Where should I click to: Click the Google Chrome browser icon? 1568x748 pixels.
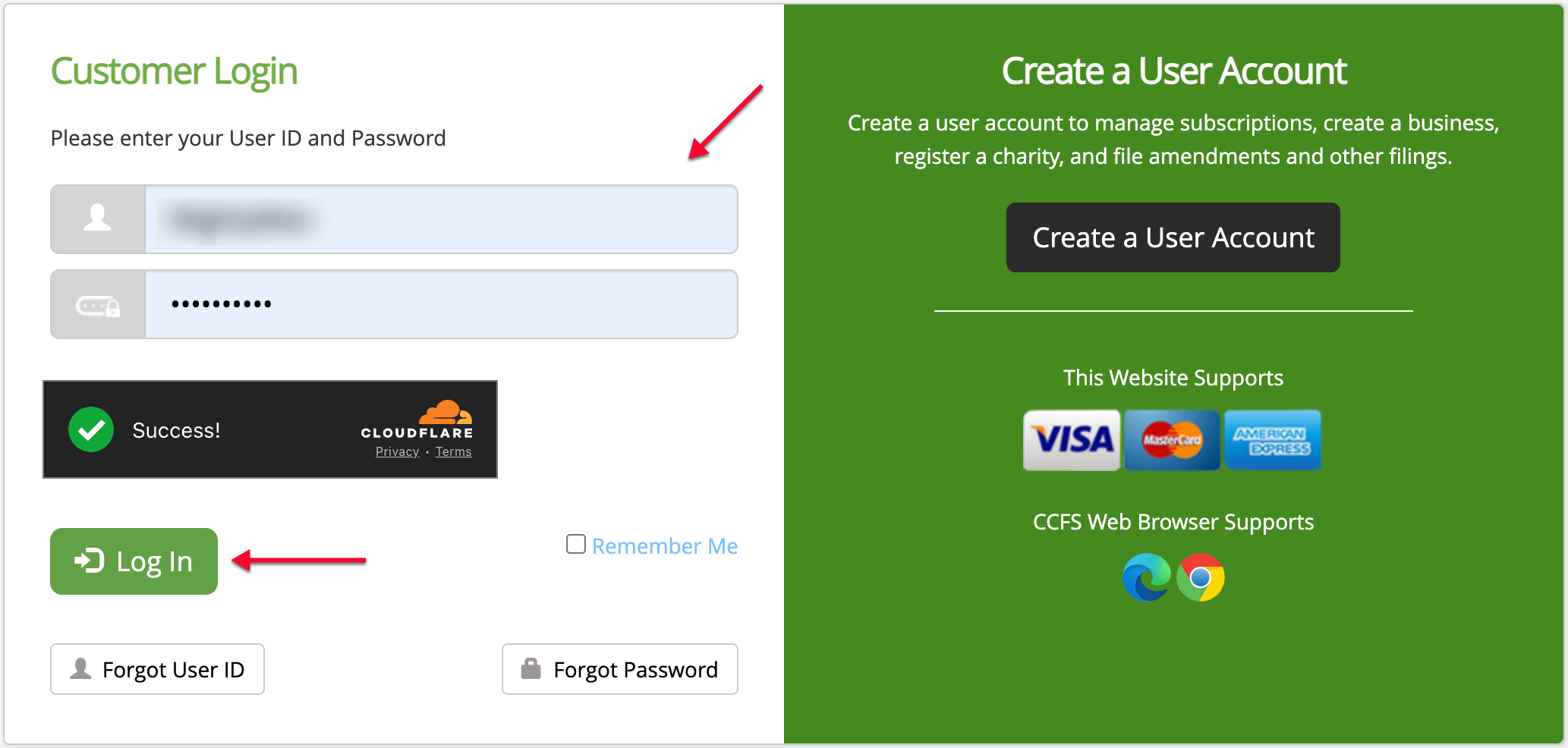point(1201,577)
